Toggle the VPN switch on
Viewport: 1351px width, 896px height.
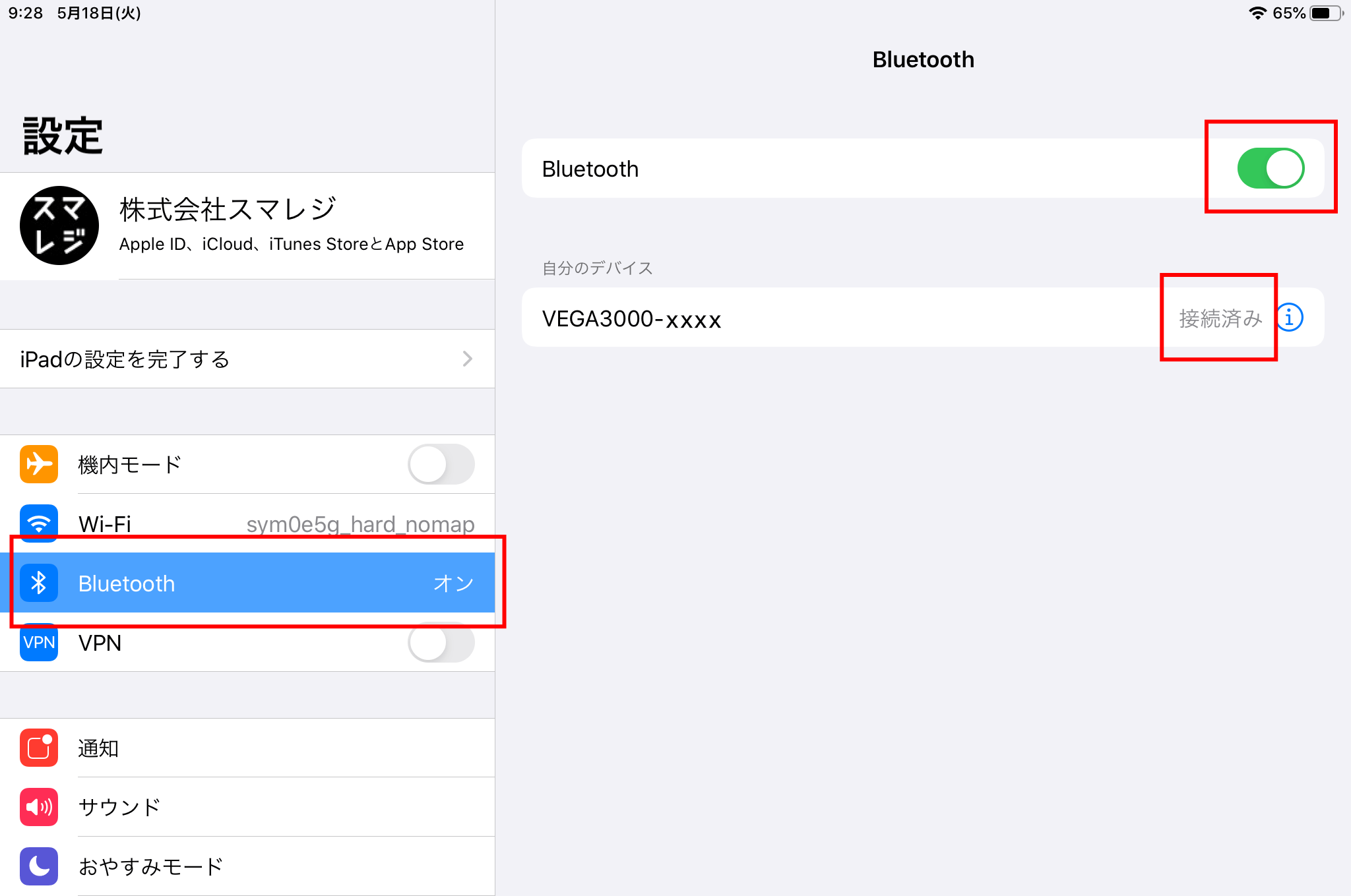(441, 643)
